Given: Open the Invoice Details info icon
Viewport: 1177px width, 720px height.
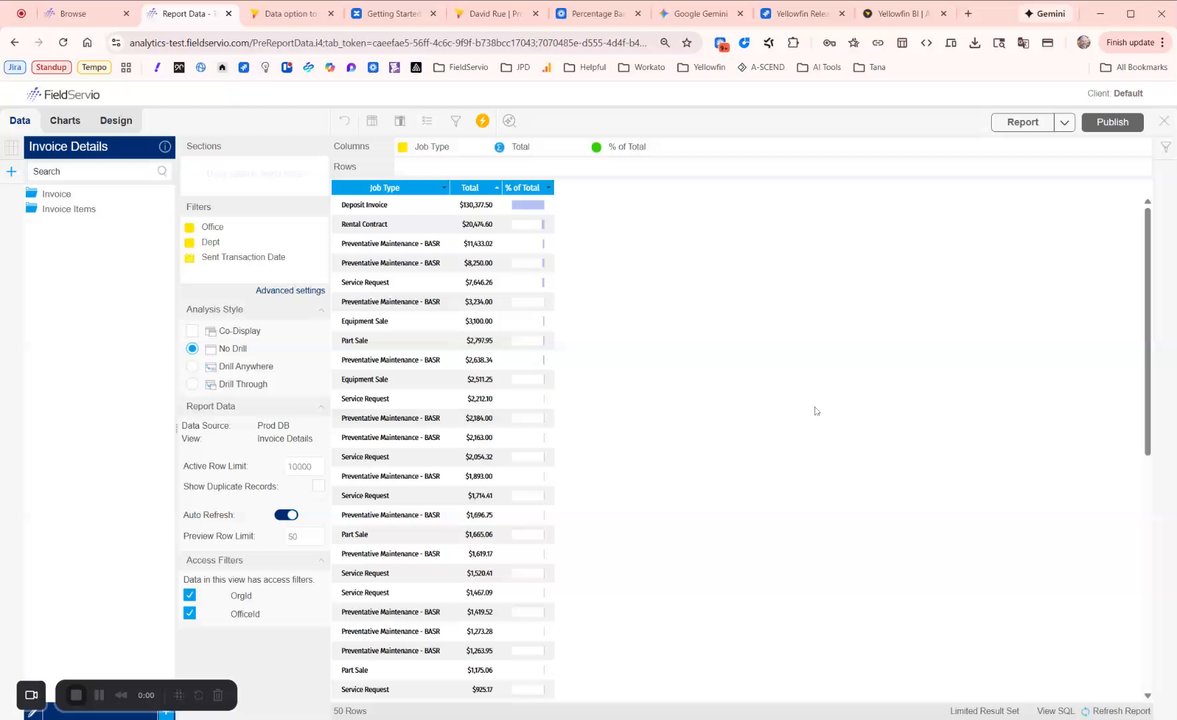Looking at the screenshot, I should point(164,146).
